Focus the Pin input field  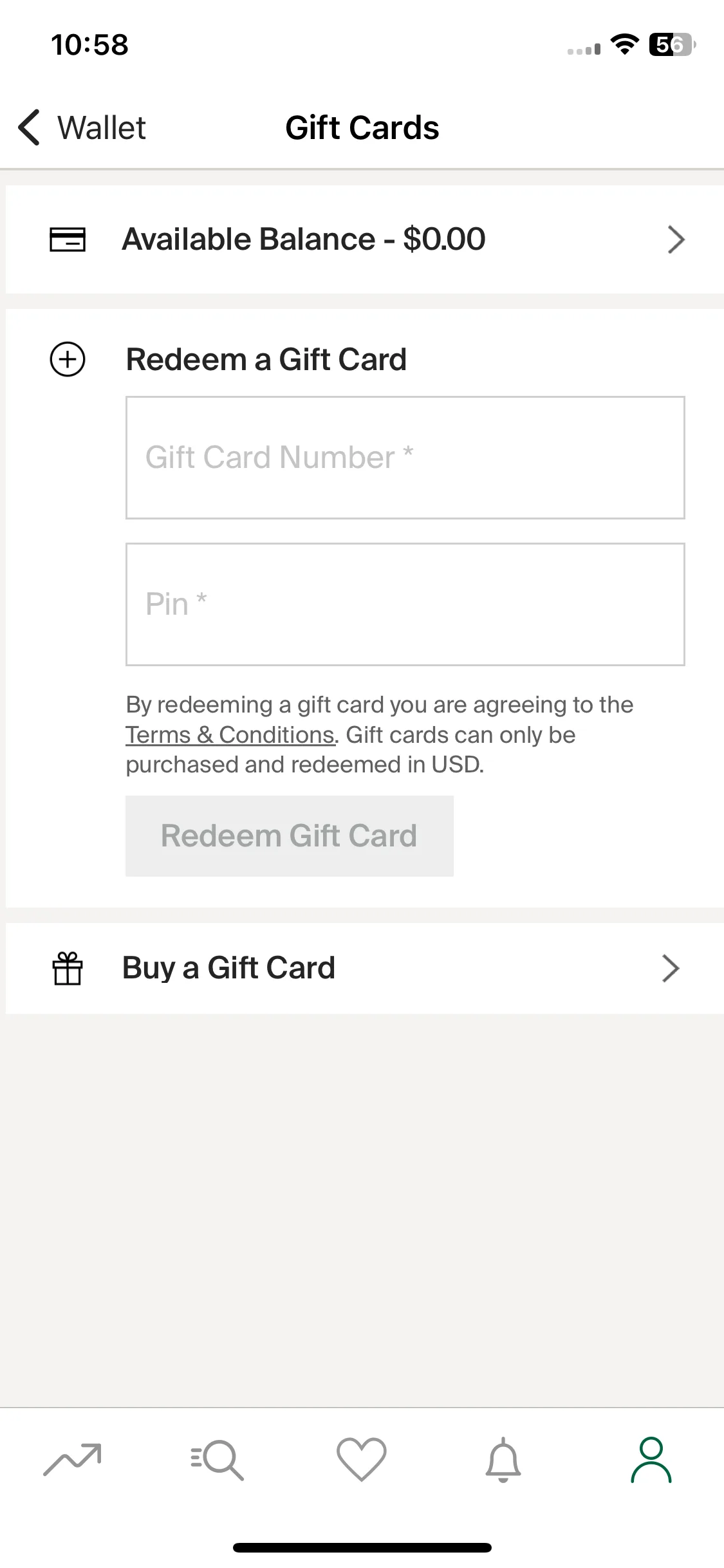[405, 604]
